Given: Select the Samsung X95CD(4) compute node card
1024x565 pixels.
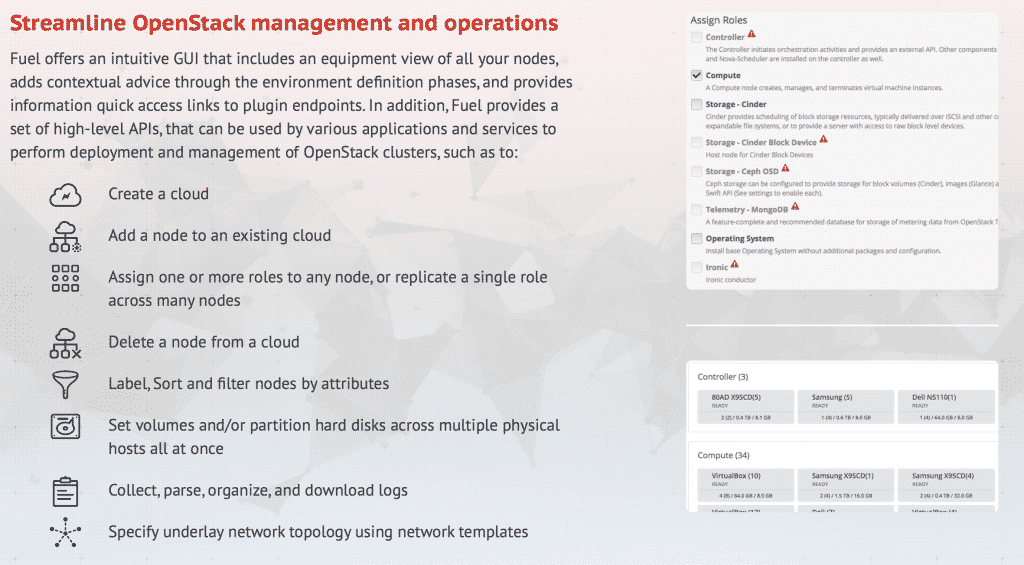Looking at the screenshot, I should coord(946,485).
